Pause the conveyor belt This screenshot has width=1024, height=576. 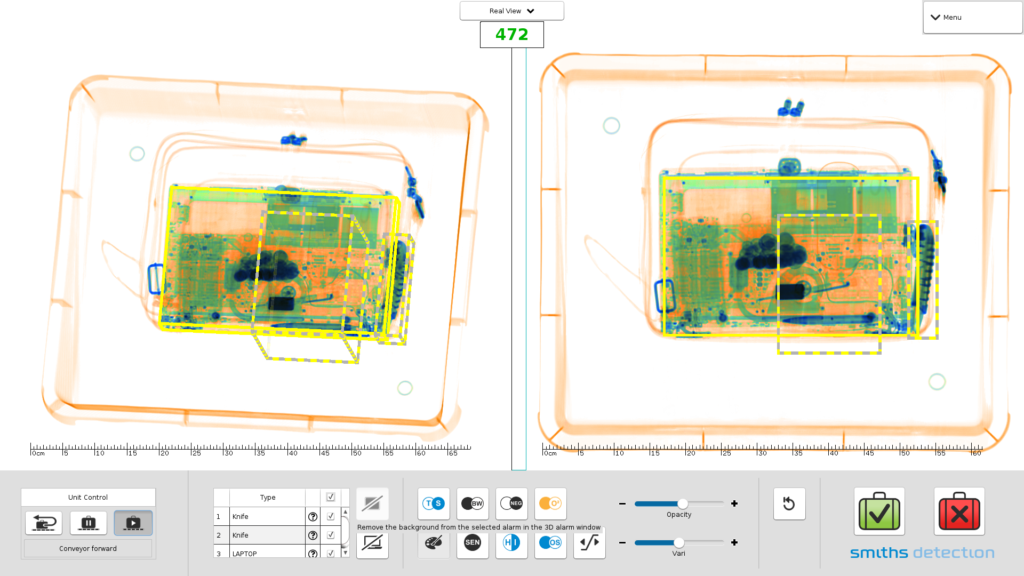pos(88,522)
